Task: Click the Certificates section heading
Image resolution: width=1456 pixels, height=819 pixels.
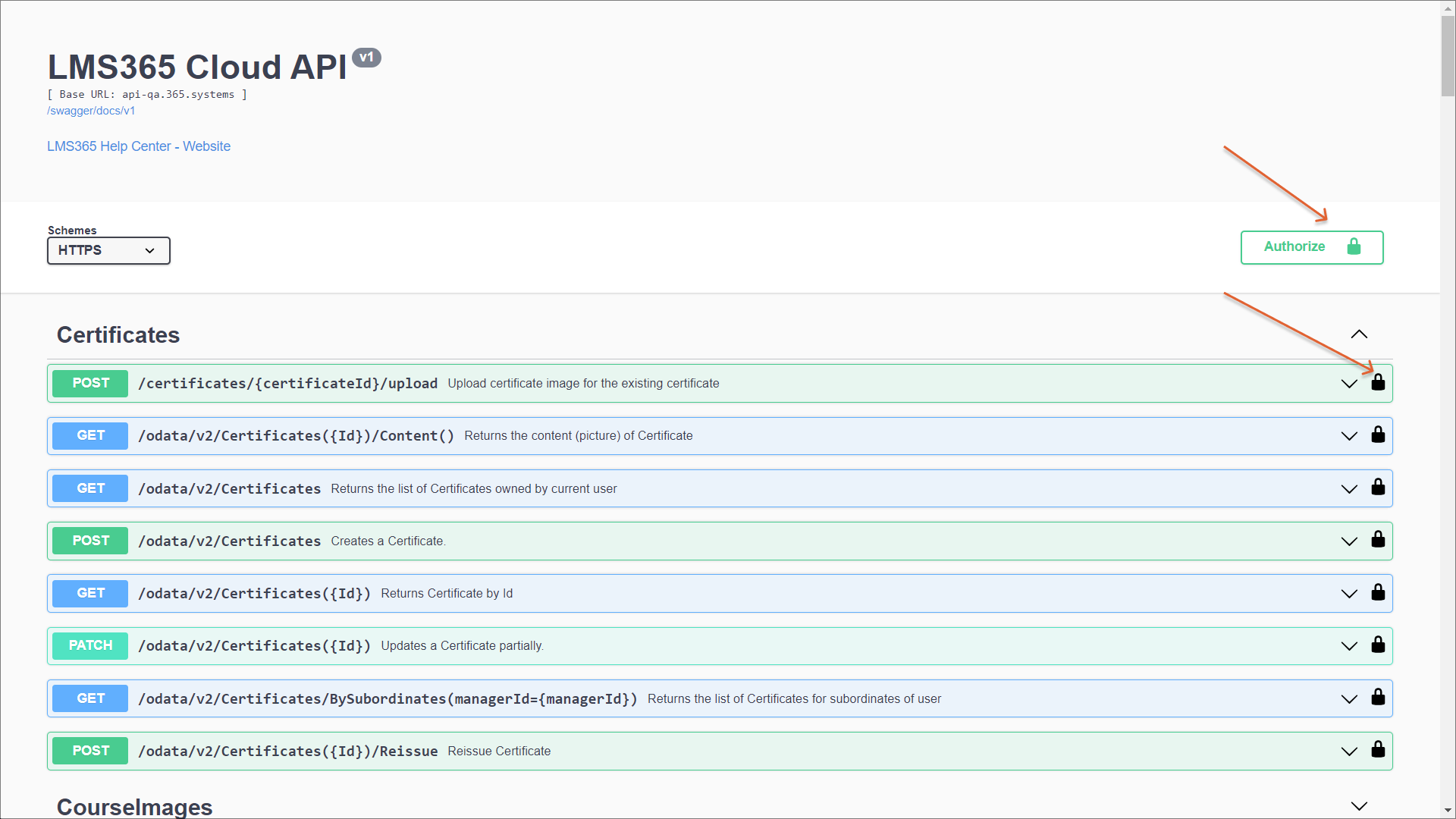Action: 118,335
